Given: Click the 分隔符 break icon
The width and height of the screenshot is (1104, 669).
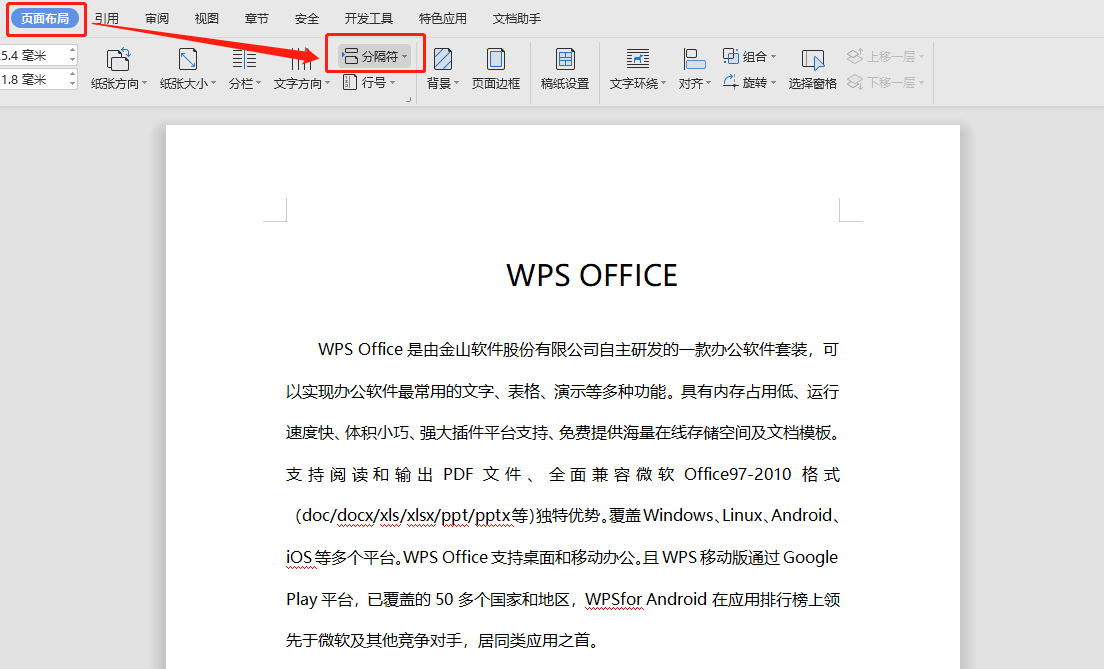Looking at the screenshot, I should click(x=350, y=56).
